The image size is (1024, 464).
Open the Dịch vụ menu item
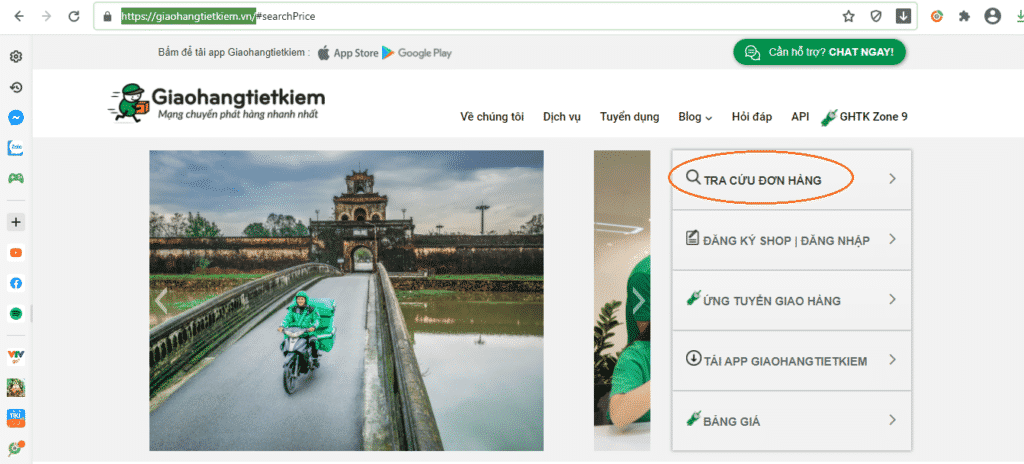[562, 117]
